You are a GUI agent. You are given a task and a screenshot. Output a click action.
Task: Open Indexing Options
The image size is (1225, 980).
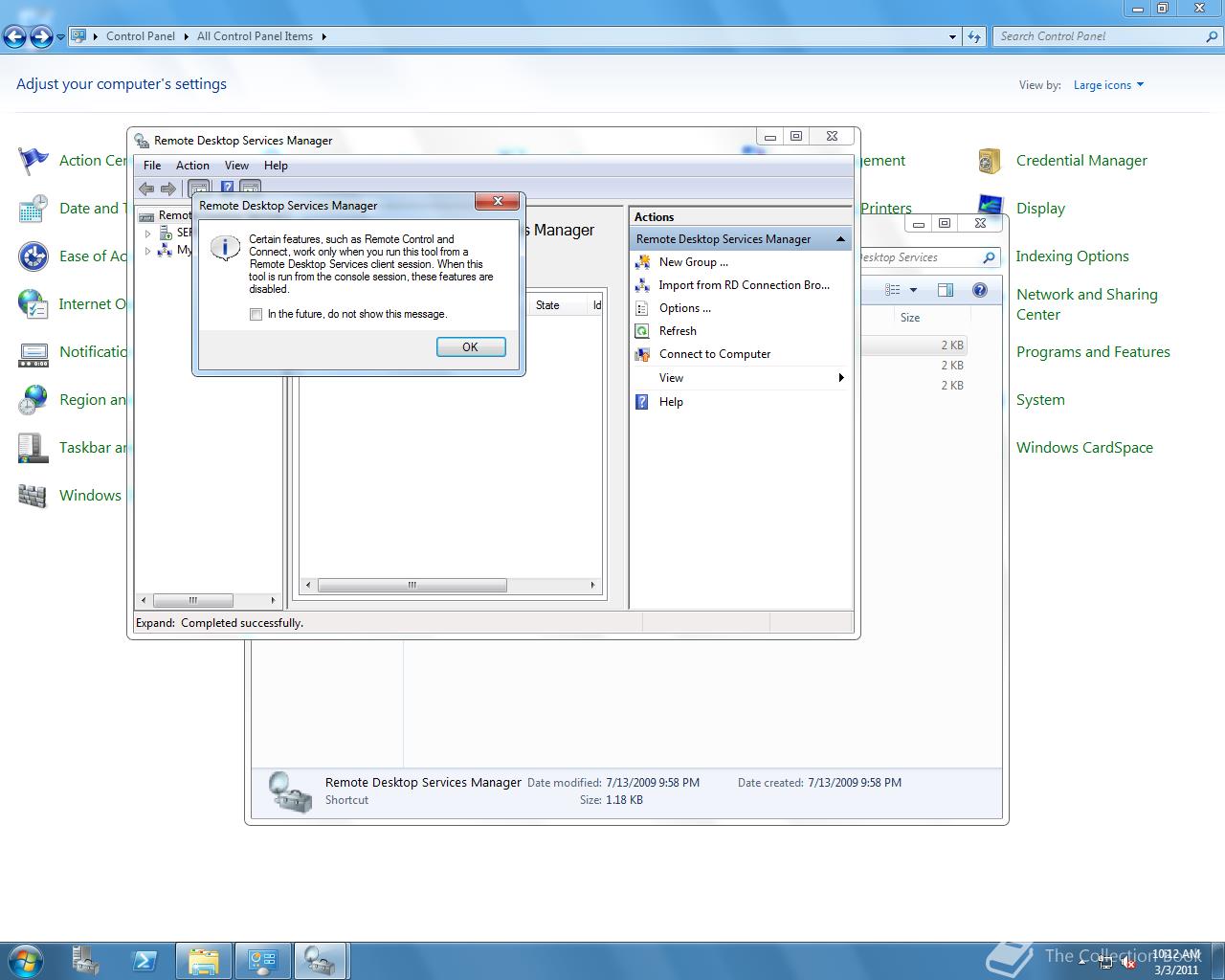[x=1072, y=256]
